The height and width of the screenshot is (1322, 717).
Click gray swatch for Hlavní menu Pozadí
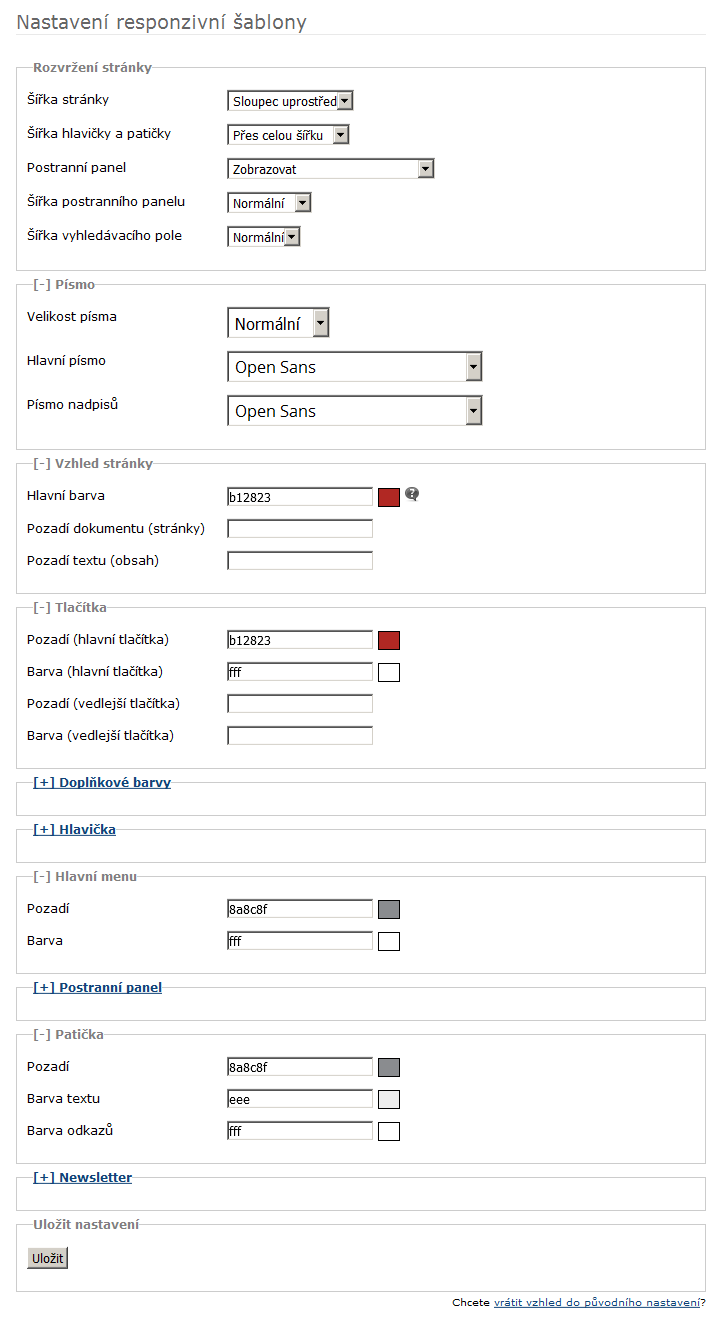coord(389,910)
